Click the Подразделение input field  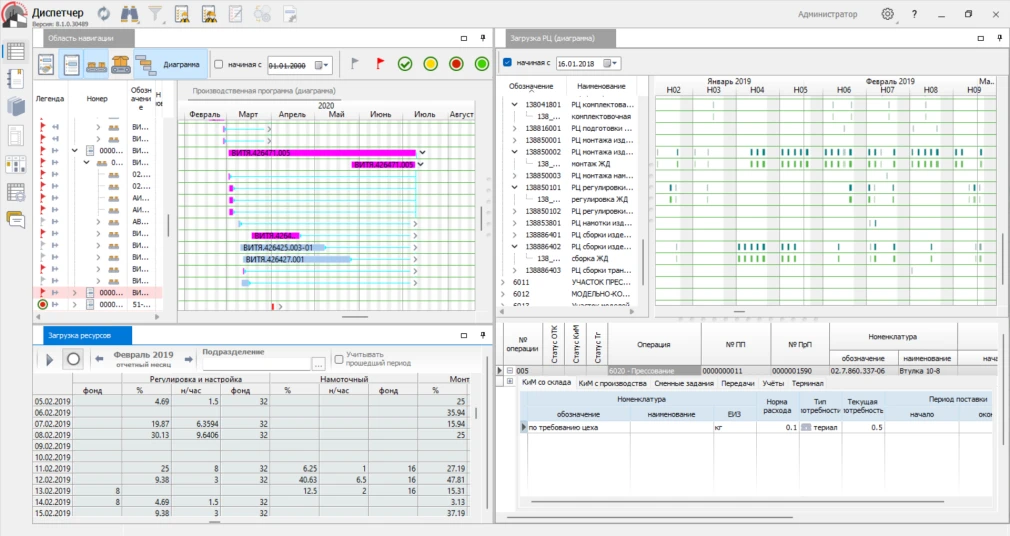(x=256, y=364)
